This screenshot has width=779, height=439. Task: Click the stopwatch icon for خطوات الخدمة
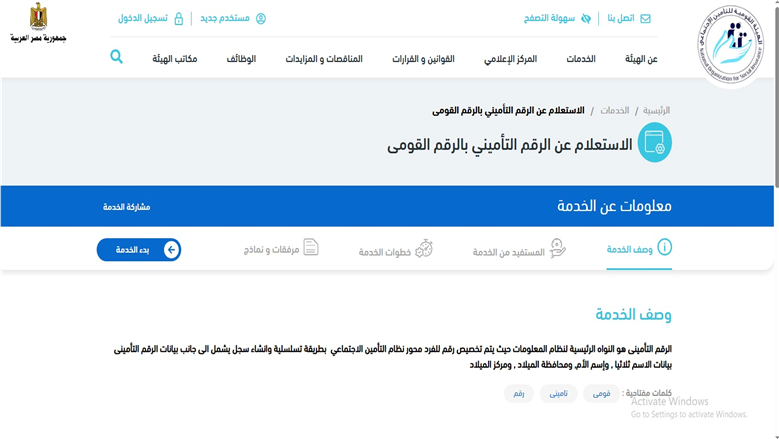424,248
